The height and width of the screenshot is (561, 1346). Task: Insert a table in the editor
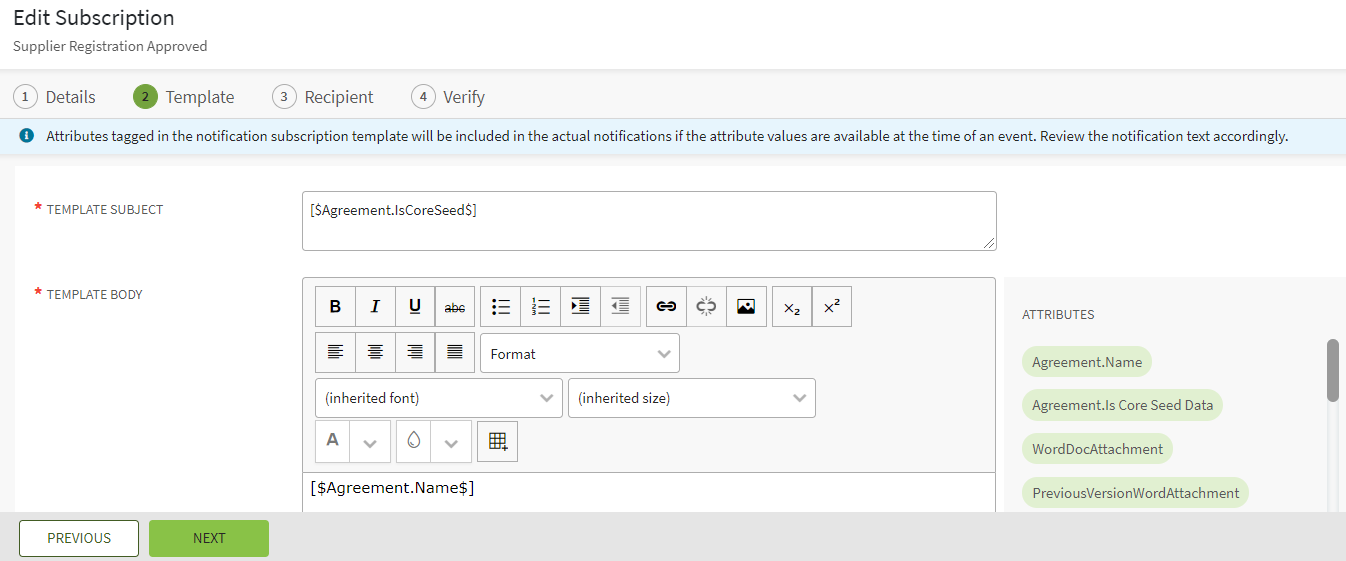[497, 441]
